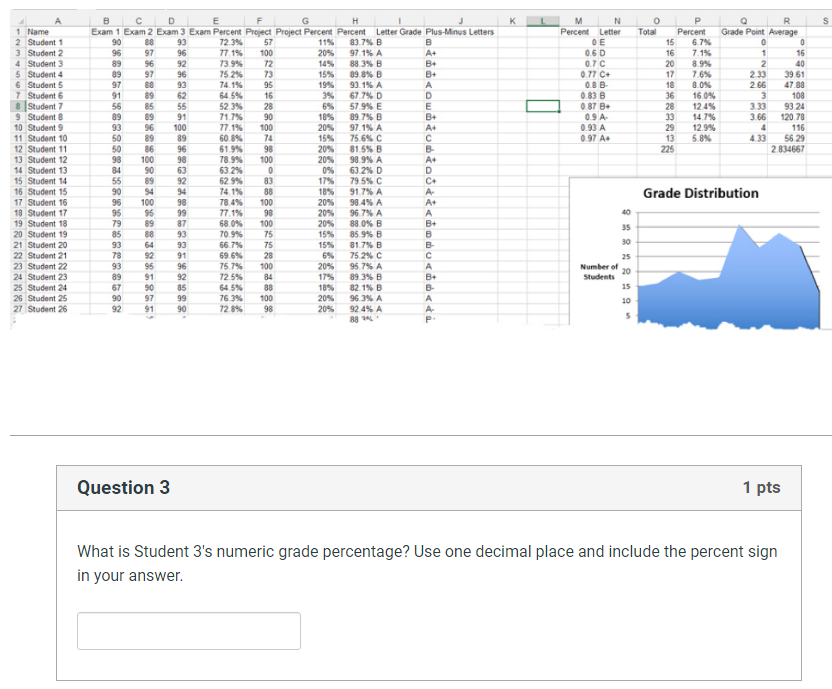832x689 pixels.
Task: Click the answer input field for Question 3
Action: [188, 630]
